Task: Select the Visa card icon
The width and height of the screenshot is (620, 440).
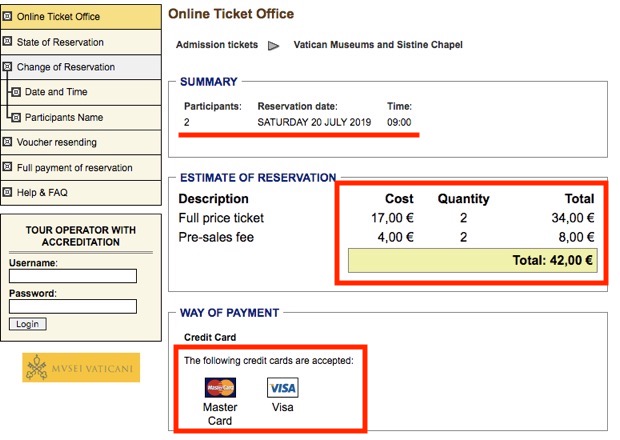Action: click(282, 388)
